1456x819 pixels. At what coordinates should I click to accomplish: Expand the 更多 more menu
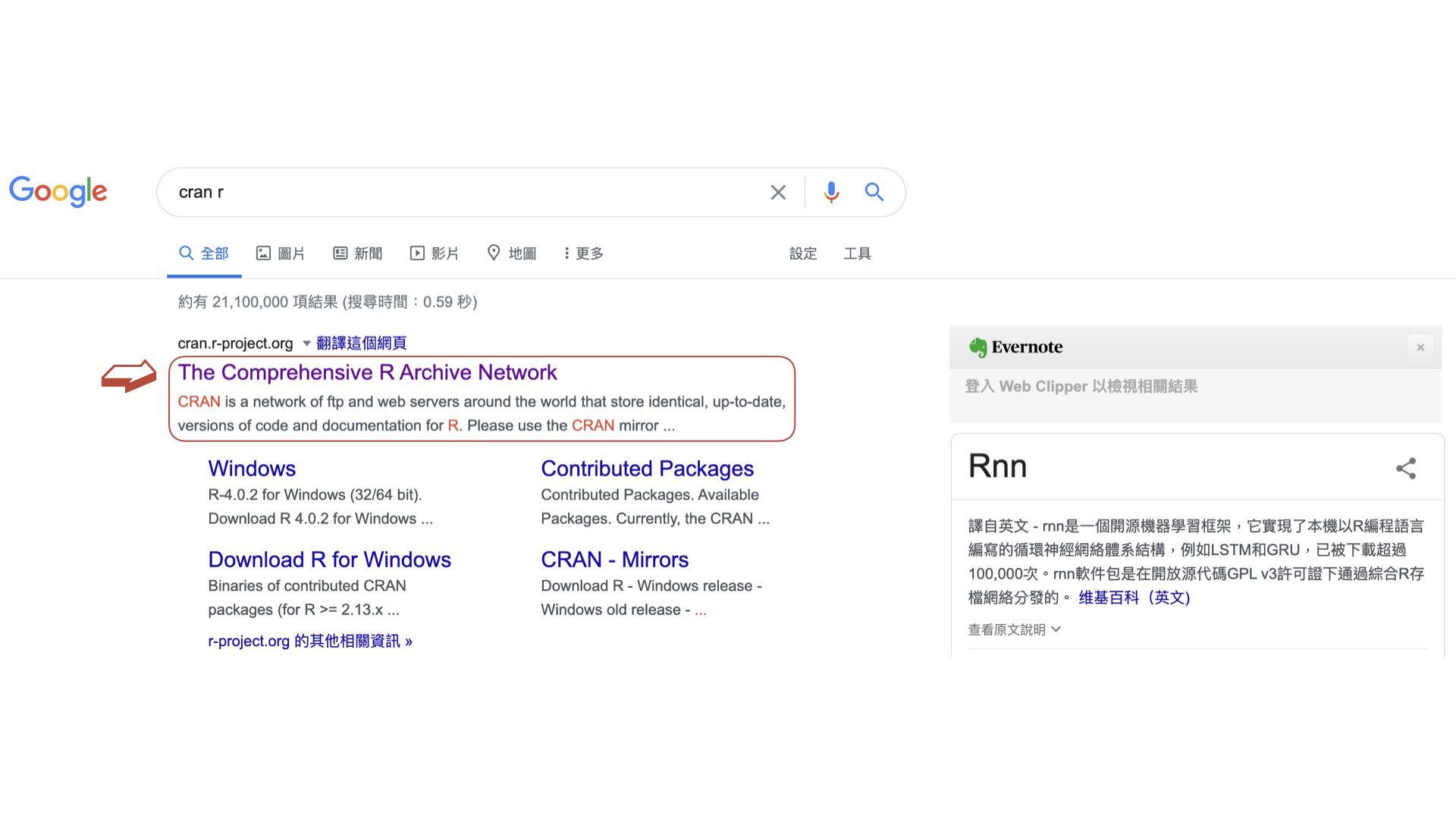click(583, 253)
